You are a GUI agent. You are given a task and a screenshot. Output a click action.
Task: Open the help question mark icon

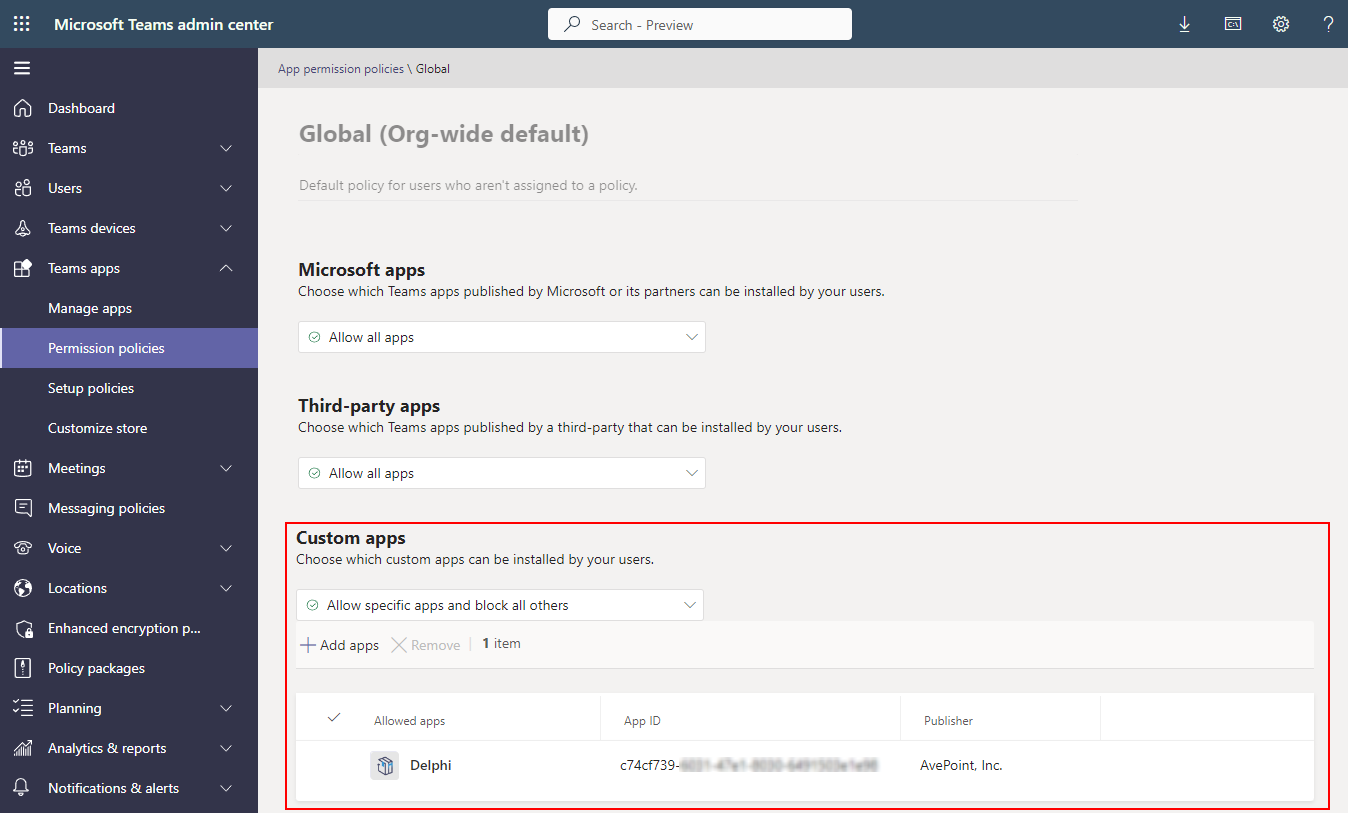[1329, 24]
